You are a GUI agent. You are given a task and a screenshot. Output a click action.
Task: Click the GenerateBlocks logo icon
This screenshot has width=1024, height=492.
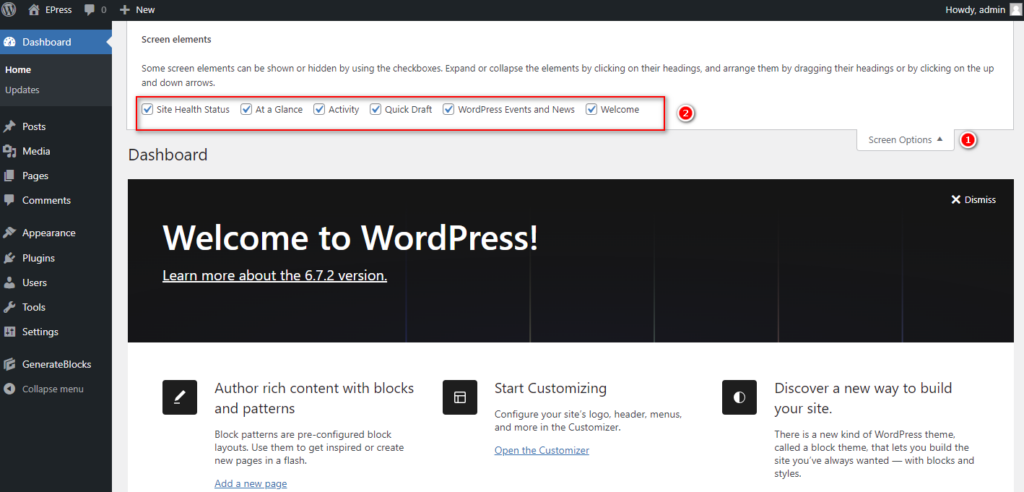(9, 364)
